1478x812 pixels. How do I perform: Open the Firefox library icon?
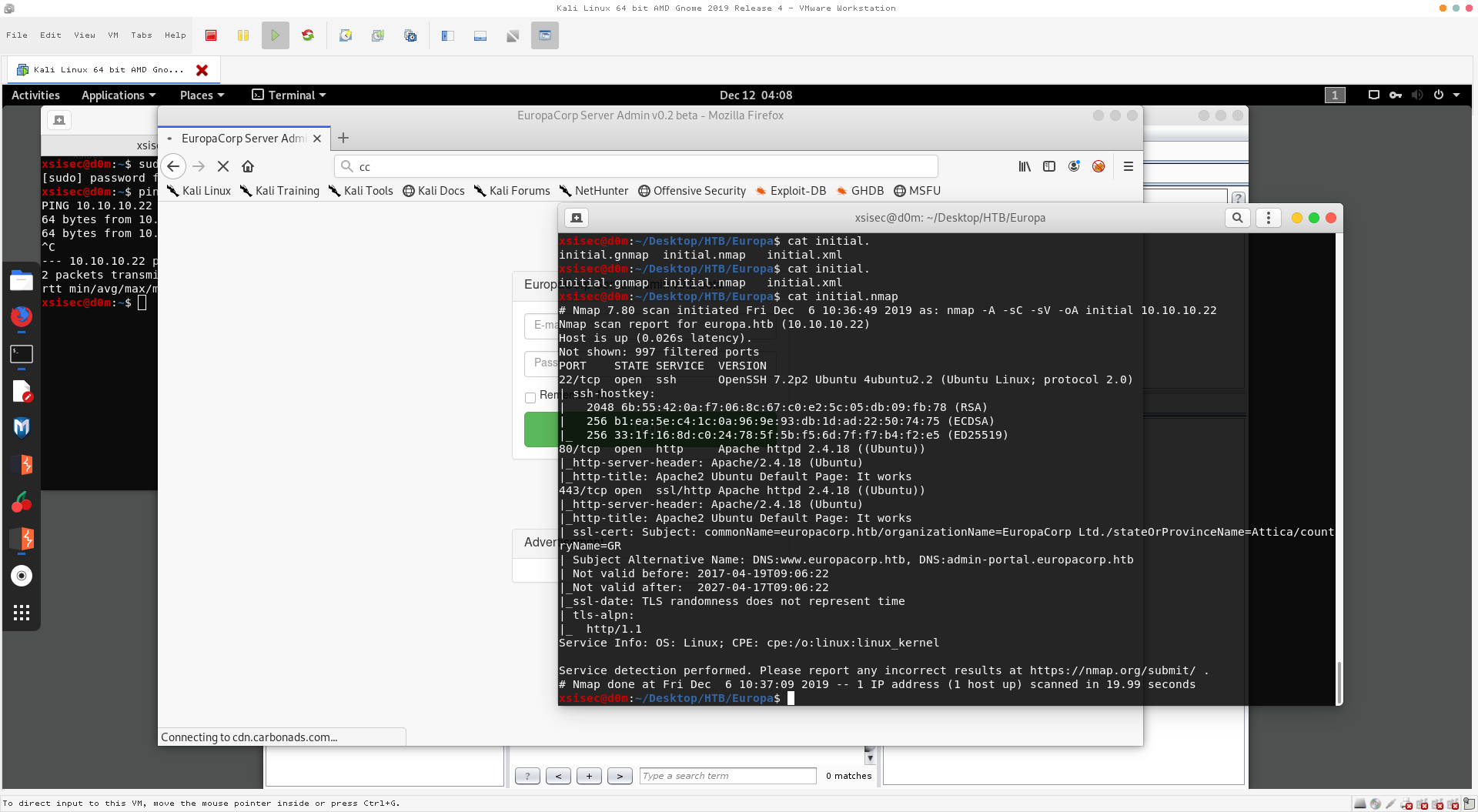point(1025,166)
